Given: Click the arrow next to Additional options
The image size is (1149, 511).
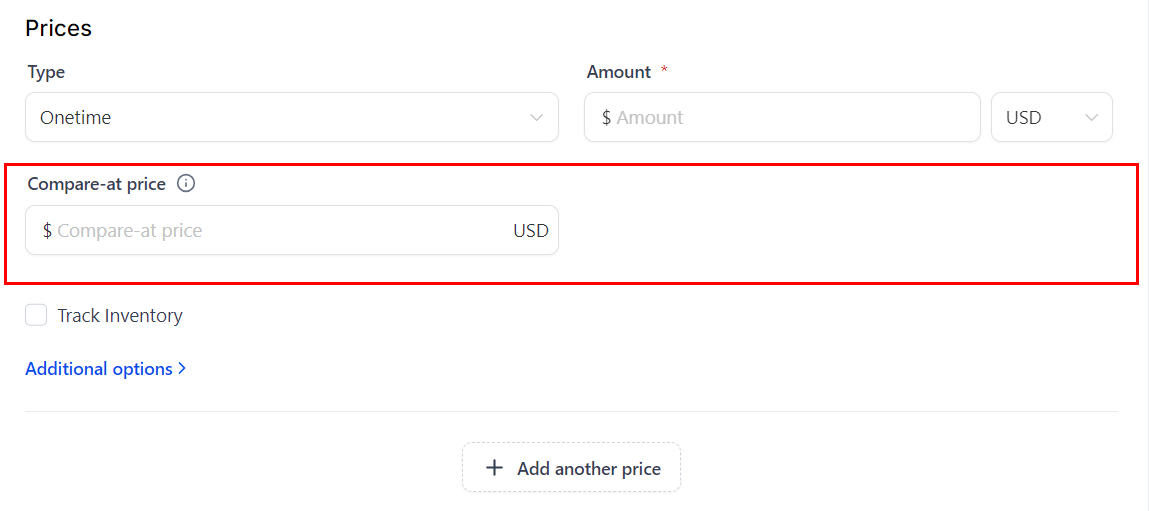Looking at the screenshot, I should (182, 369).
